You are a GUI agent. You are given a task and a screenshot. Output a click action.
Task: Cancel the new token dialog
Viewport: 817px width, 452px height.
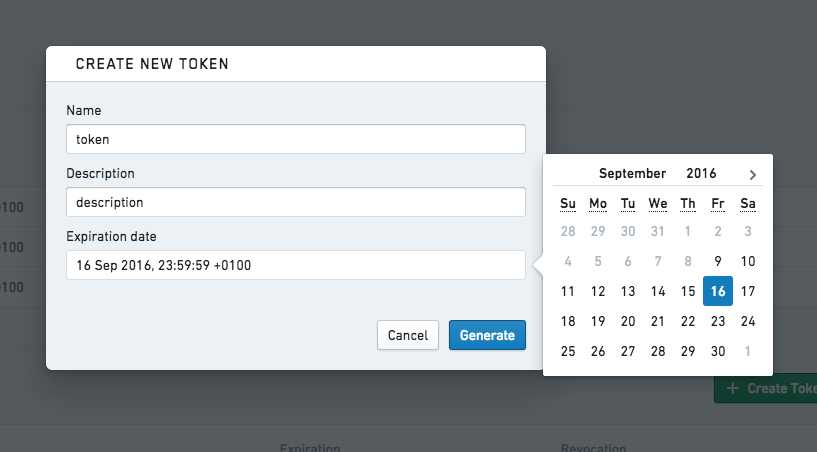(x=408, y=335)
